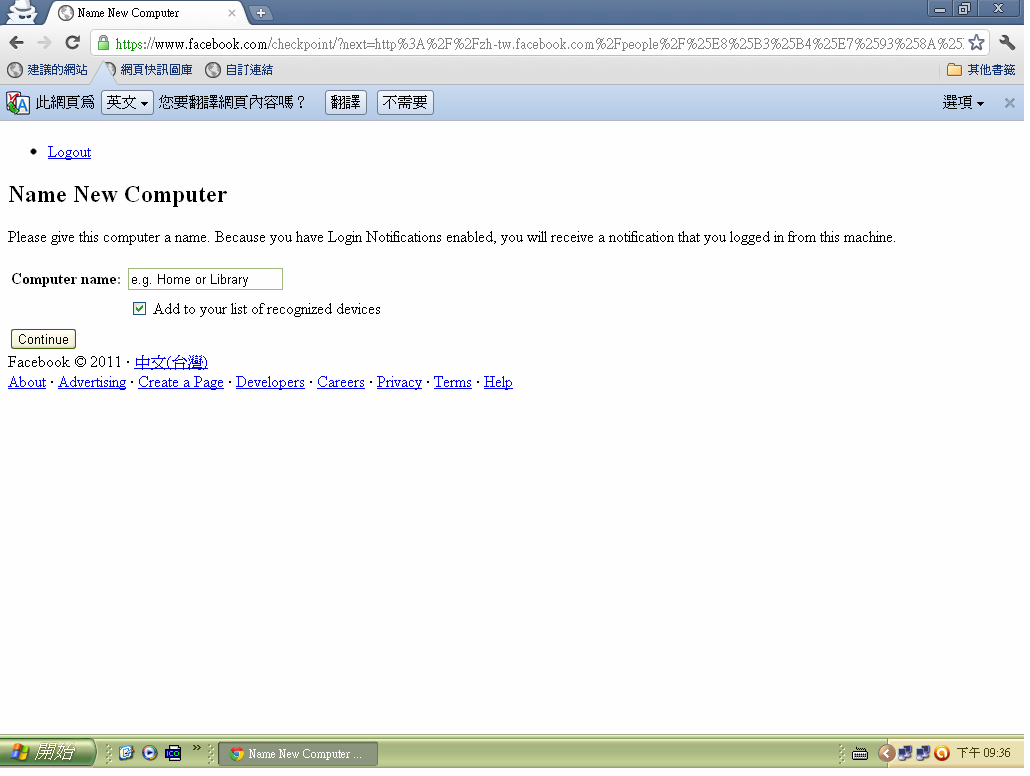Viewport: 1030px width, 776px height.
Task: View the Privacy link
Action: pyautogui.click(x=399, y=382)
